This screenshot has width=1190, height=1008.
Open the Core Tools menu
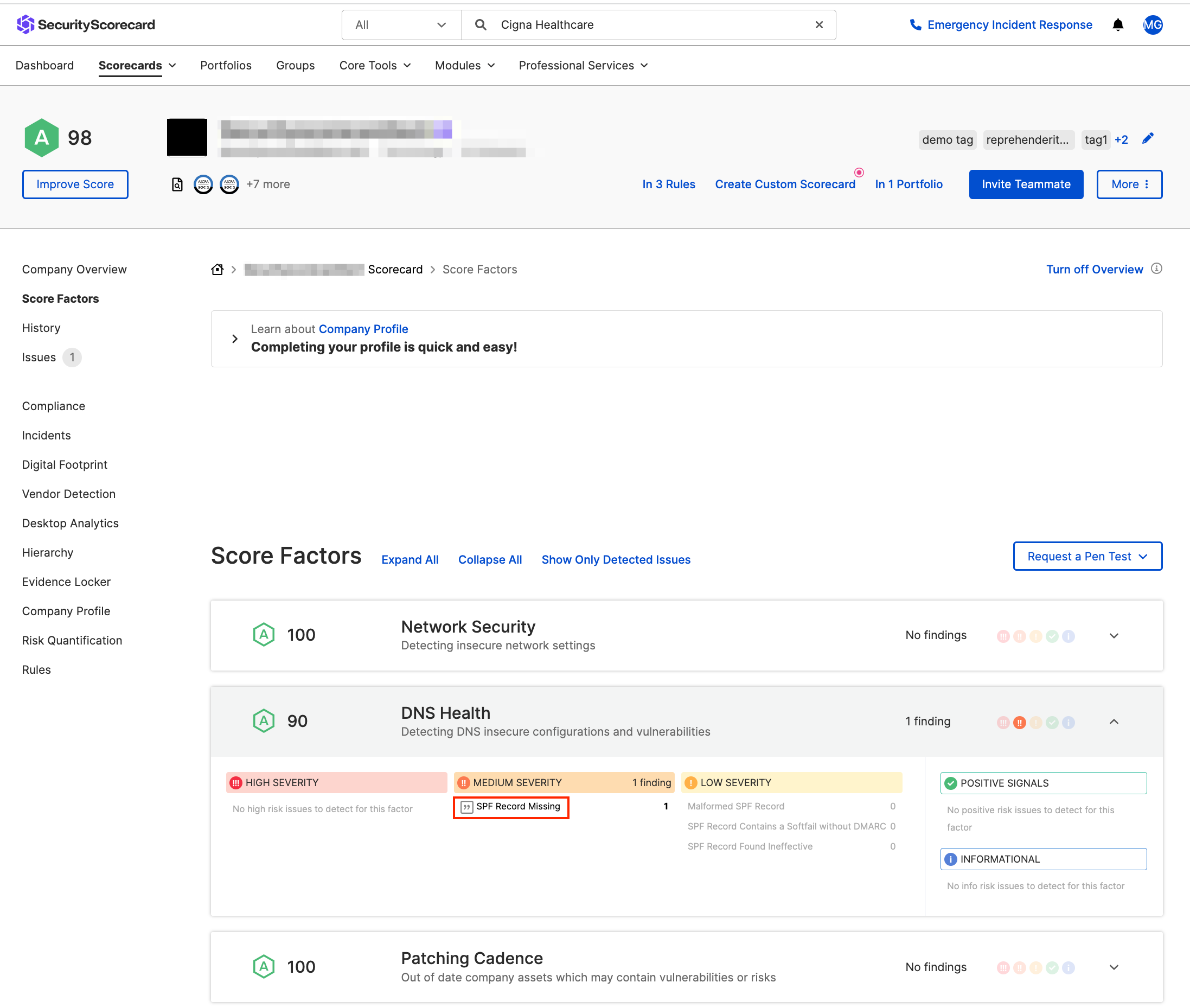[375, 65]
